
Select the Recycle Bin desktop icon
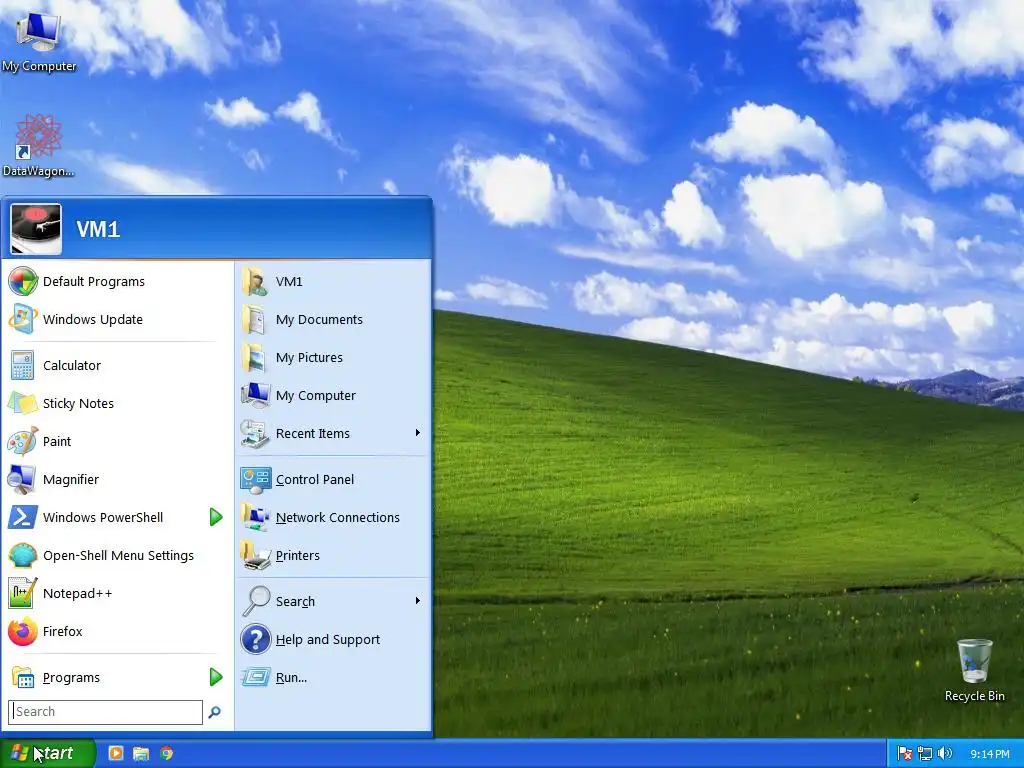[x=974, y=671]
